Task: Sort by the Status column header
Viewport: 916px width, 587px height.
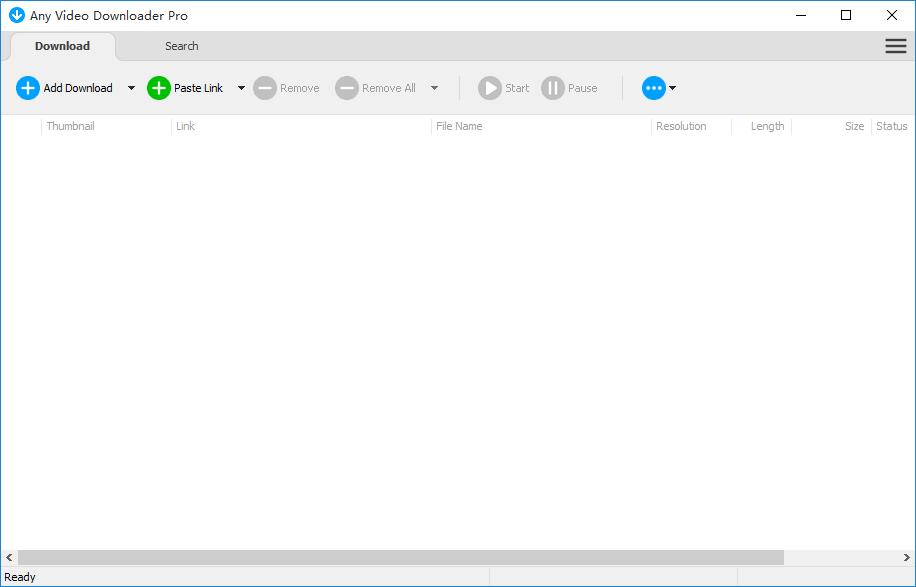Action: click(891, 126)
